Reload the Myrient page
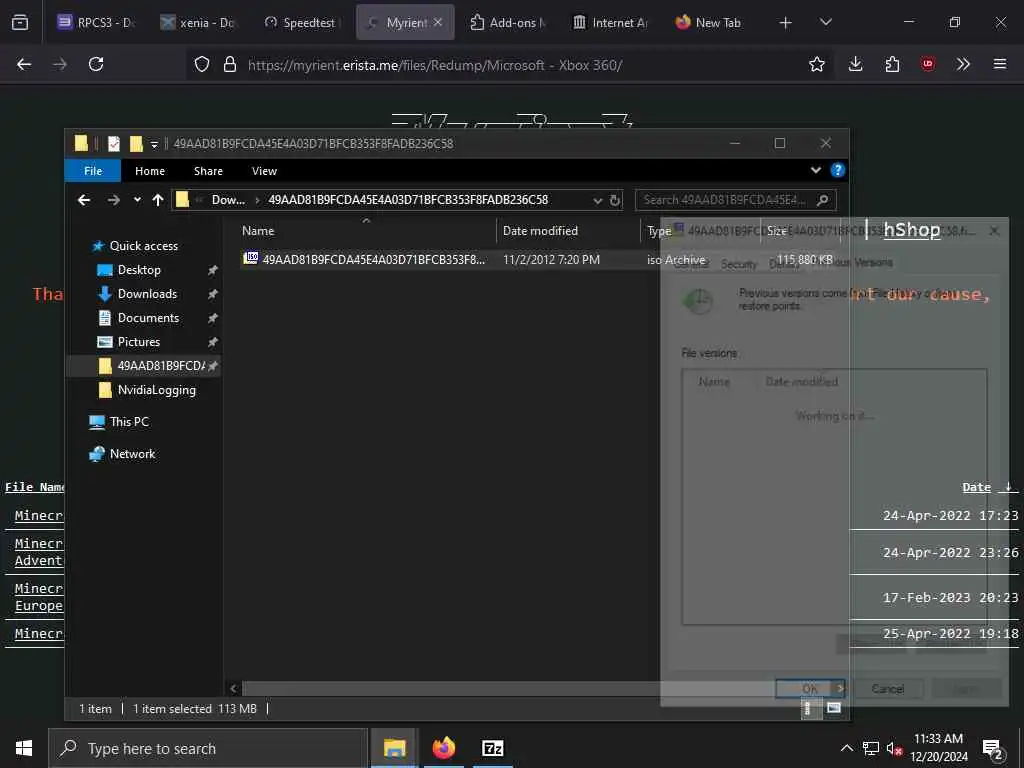 (96, 64)
